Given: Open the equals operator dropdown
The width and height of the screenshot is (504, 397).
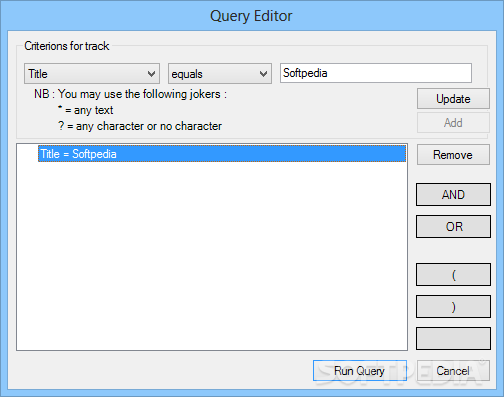Looking at the screenshot, I should pos(220,74).
